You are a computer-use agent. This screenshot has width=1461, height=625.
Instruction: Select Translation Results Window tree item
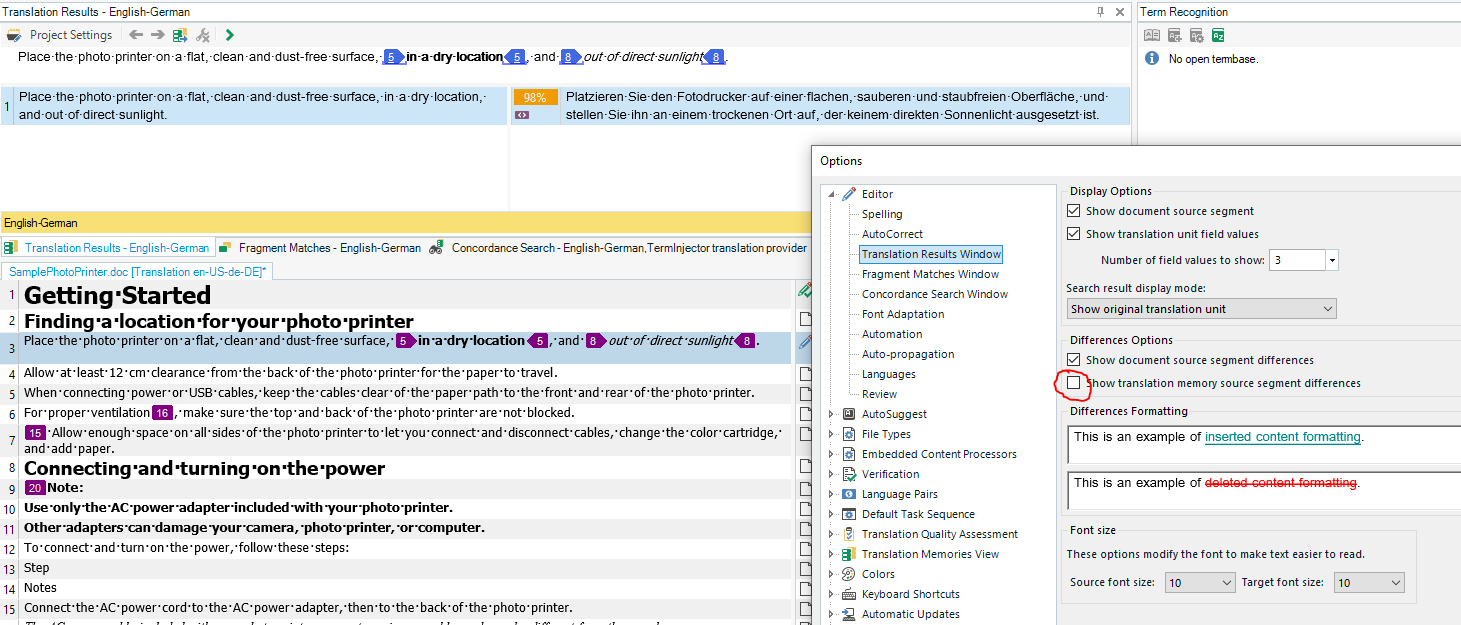(931, 254)
